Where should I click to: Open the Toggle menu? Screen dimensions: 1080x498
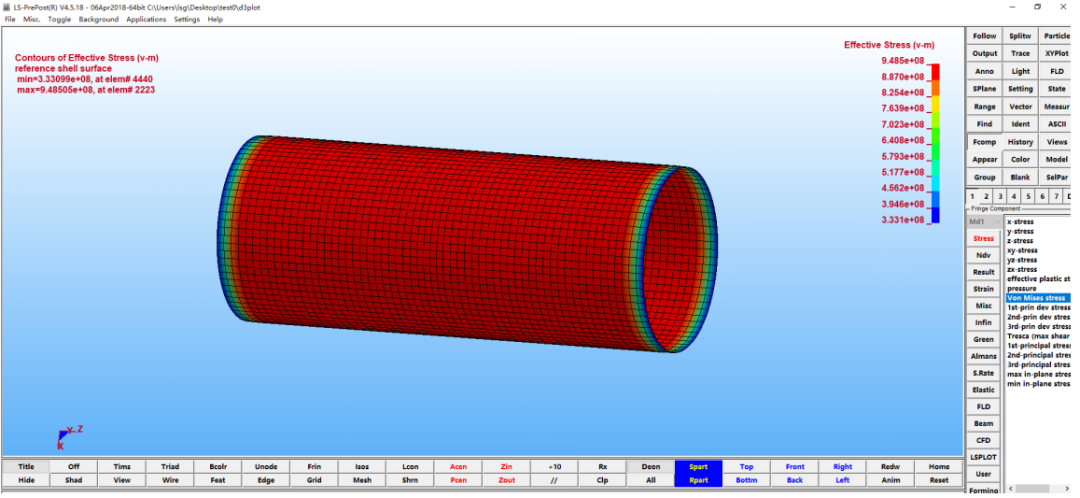(x=59, y=19)
